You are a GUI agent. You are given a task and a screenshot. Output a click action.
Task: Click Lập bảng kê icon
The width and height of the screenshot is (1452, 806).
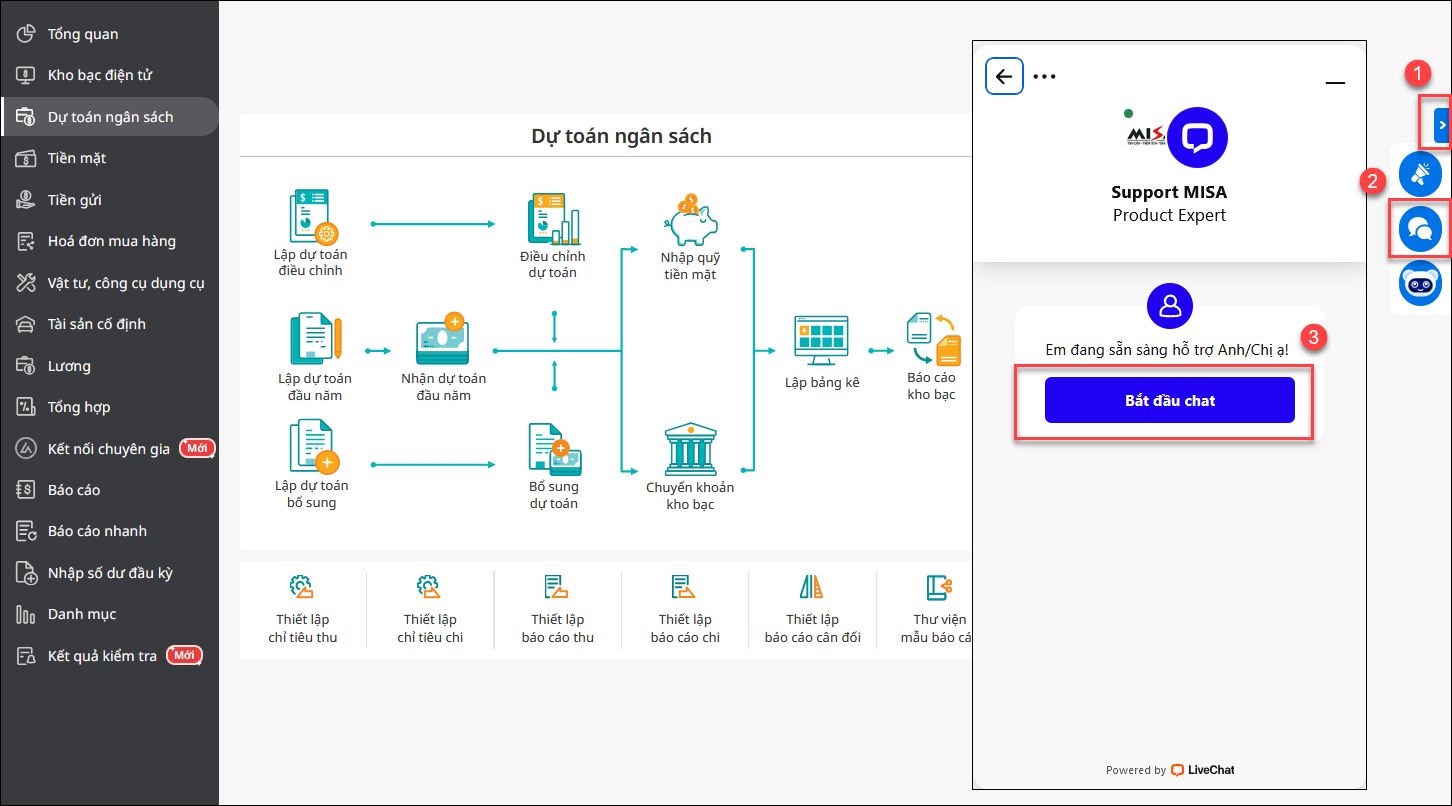click(821, 341)
